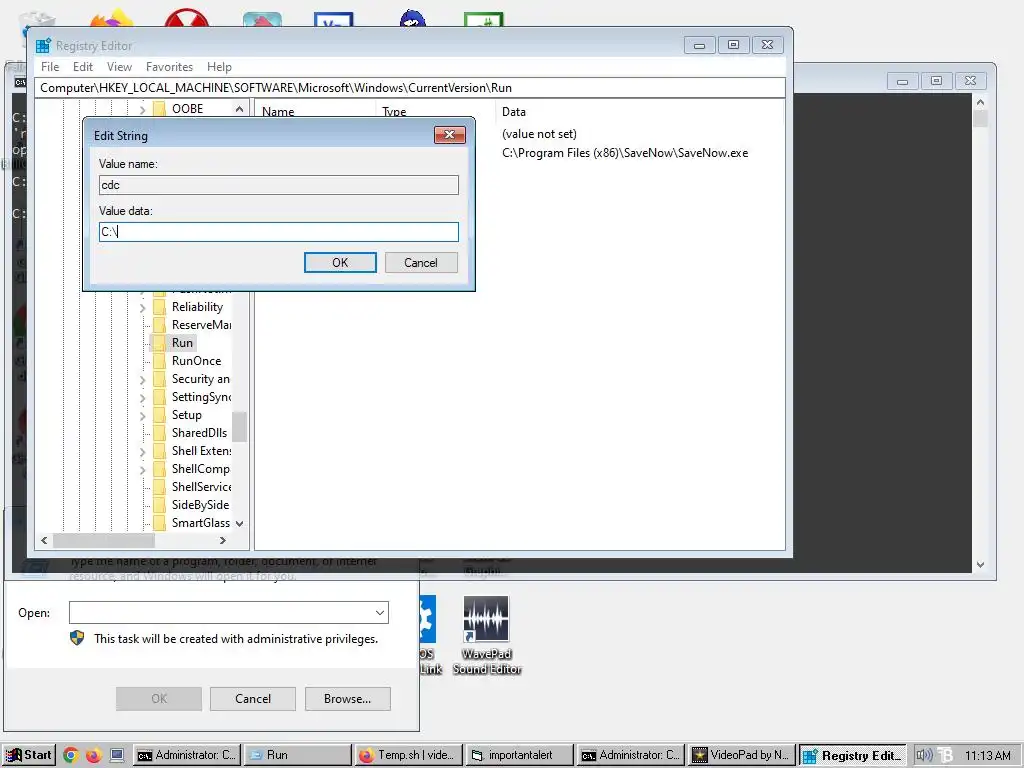Cancel the Edit String dialog
This screenshot has width=1024, height=768.
tap(421, 263)
